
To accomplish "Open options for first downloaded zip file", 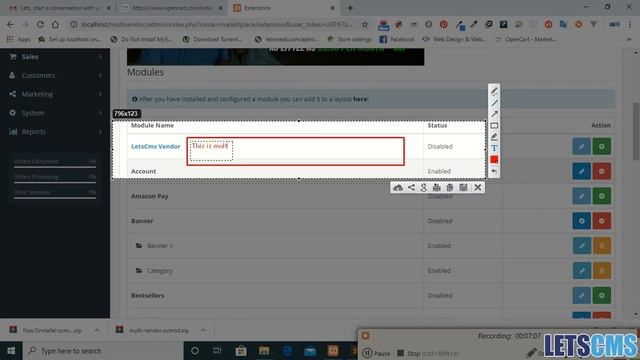I will point(97,330).
